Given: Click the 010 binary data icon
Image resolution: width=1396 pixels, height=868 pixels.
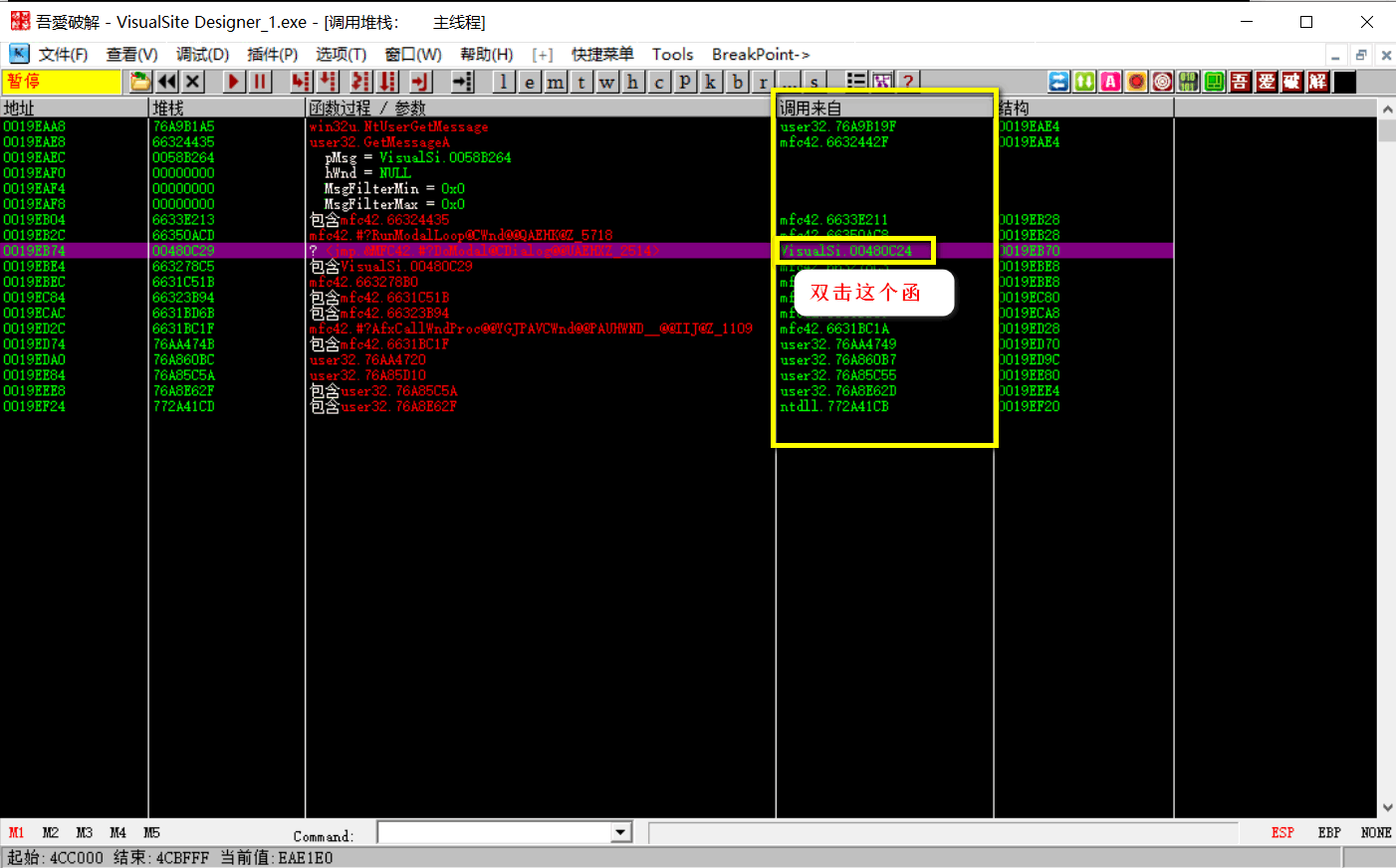Looking at the screenshot, I should pos(1189,82).
